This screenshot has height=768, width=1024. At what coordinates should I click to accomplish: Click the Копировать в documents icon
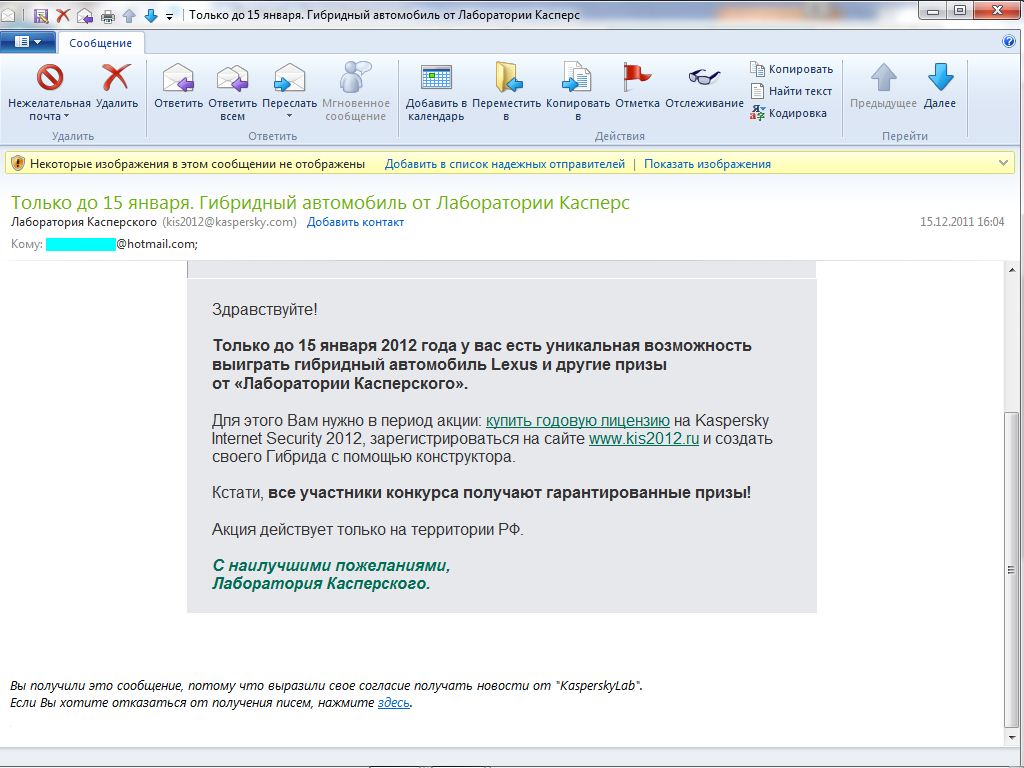(x=577, y=77)
